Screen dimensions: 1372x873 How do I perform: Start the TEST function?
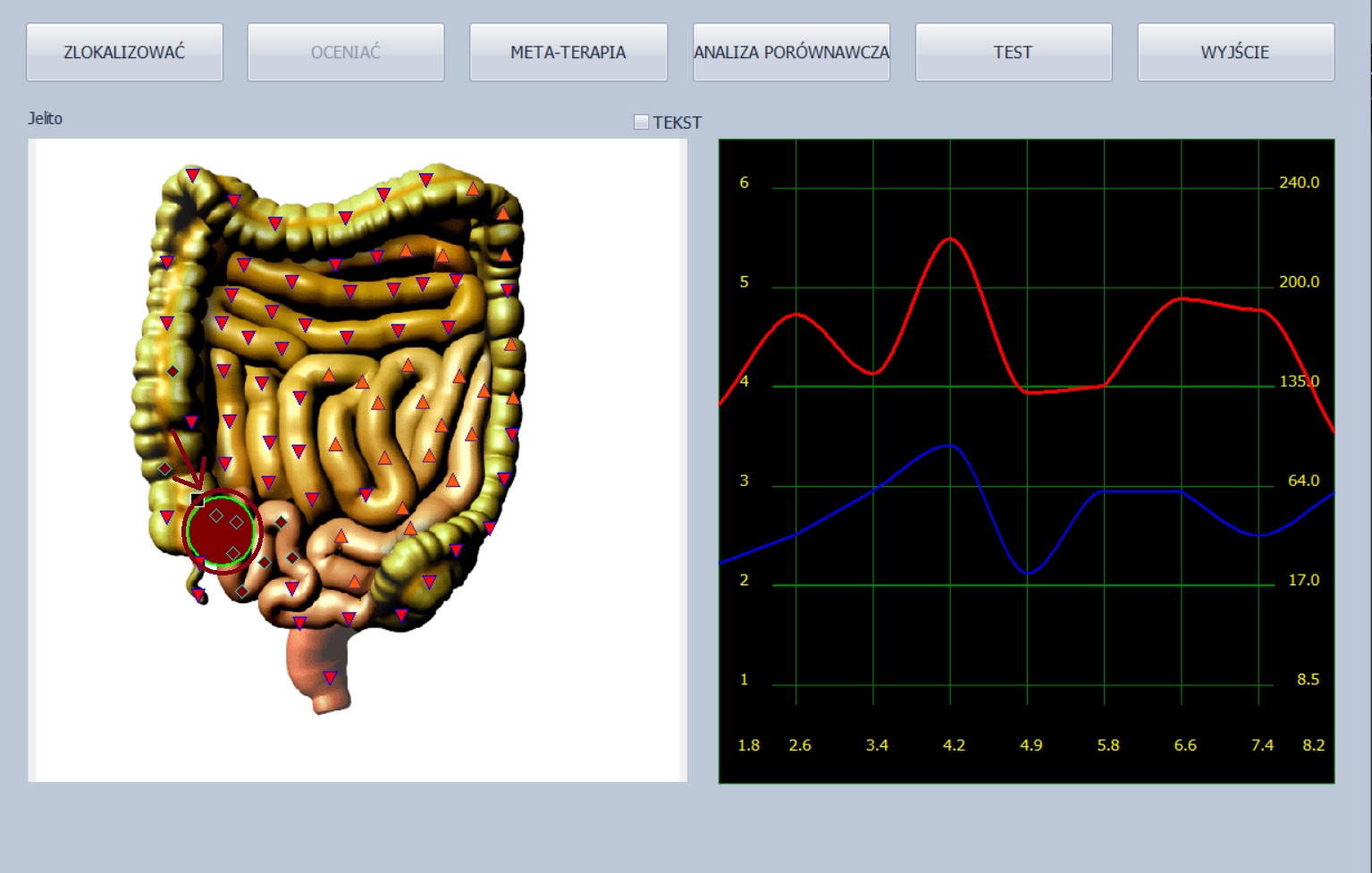pos(1013,52)
